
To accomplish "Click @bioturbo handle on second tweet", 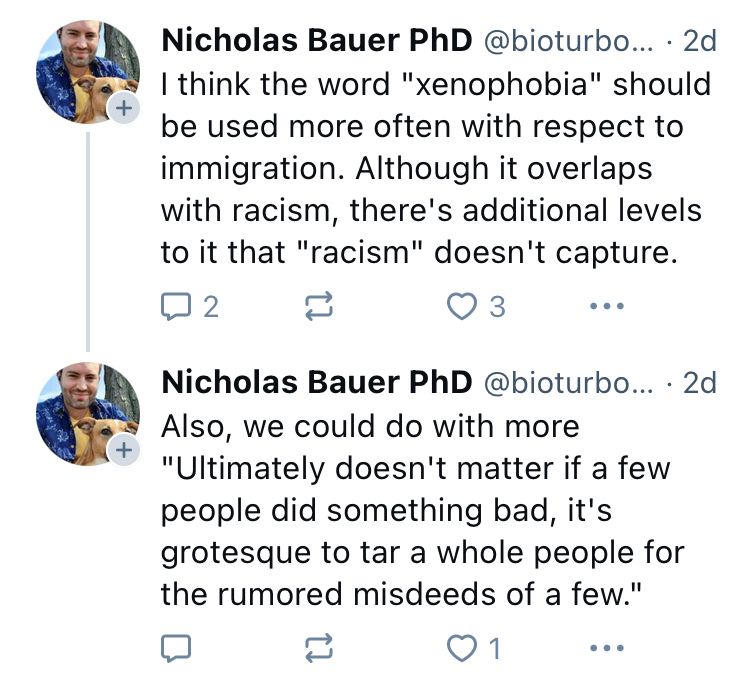I will (569, 383).
